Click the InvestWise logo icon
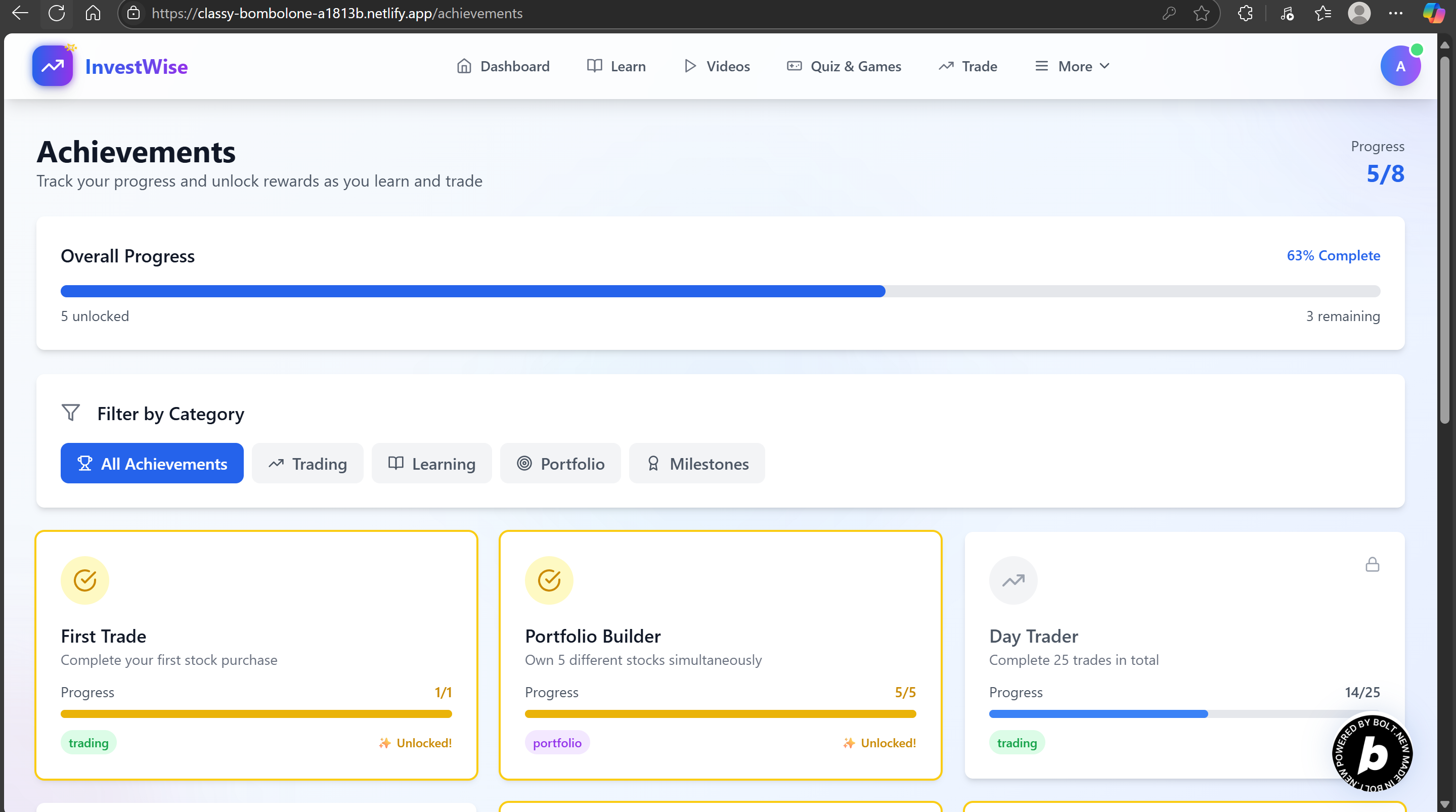The width and height of the screenshot is (1456, 812). pos(53,66)
